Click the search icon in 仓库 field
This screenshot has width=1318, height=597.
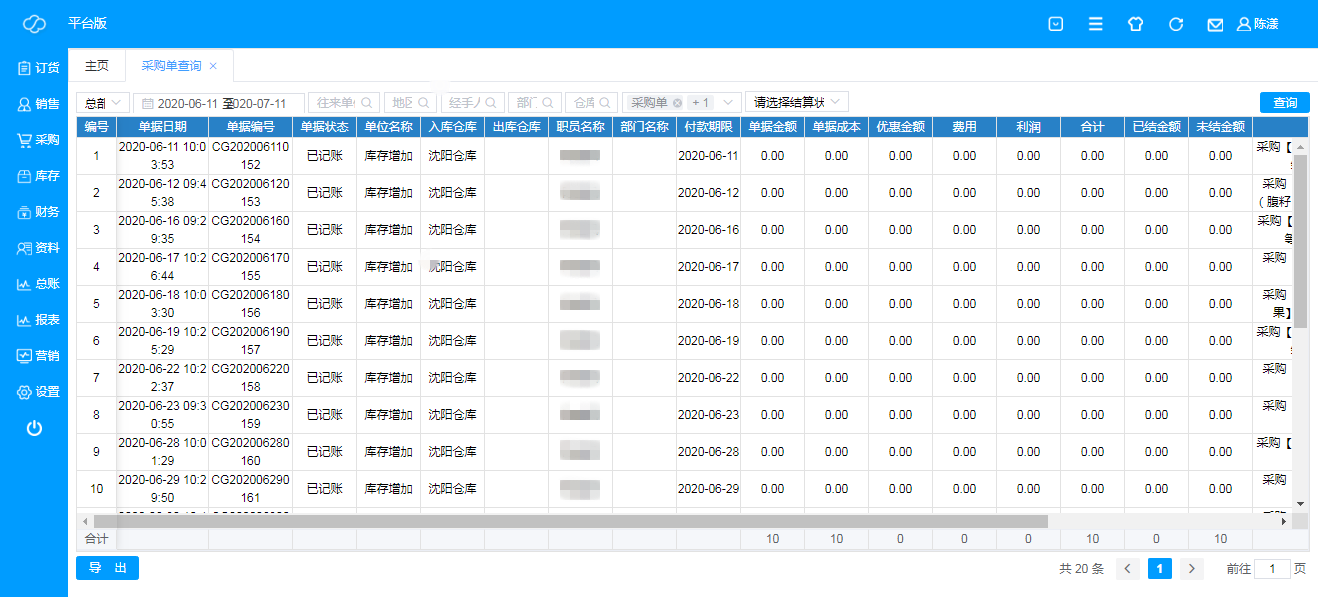pyautogui.click(x=605, y=103)
